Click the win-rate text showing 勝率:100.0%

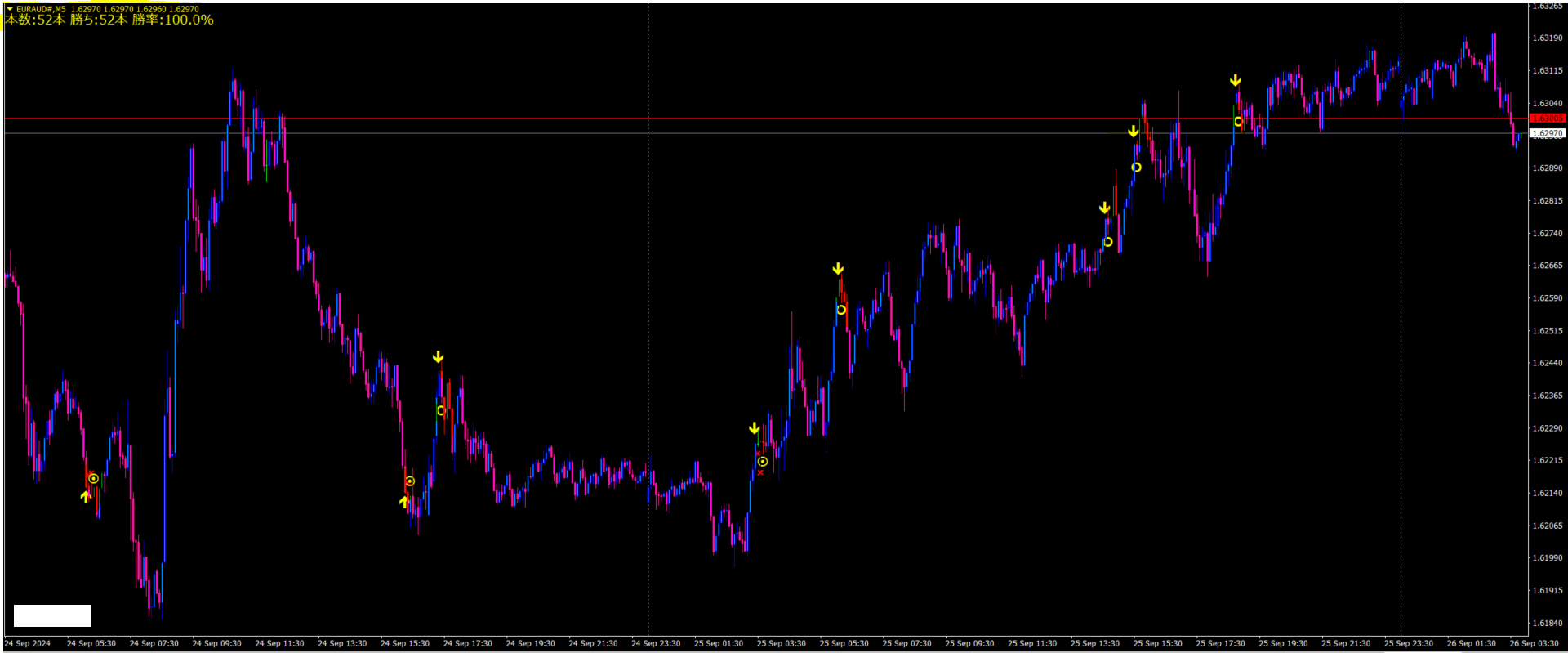click(x=173, y=20)
